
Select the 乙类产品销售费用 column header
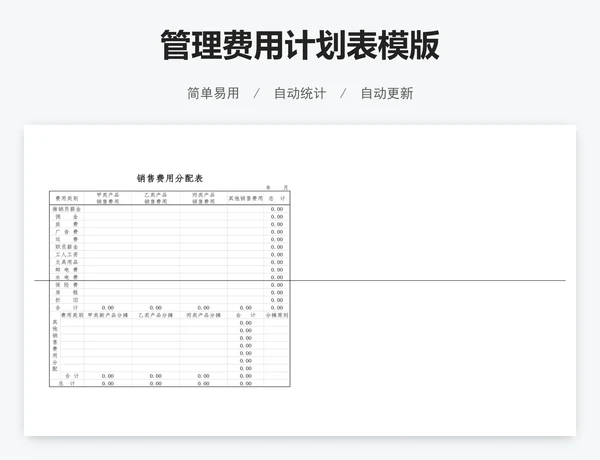155,198
